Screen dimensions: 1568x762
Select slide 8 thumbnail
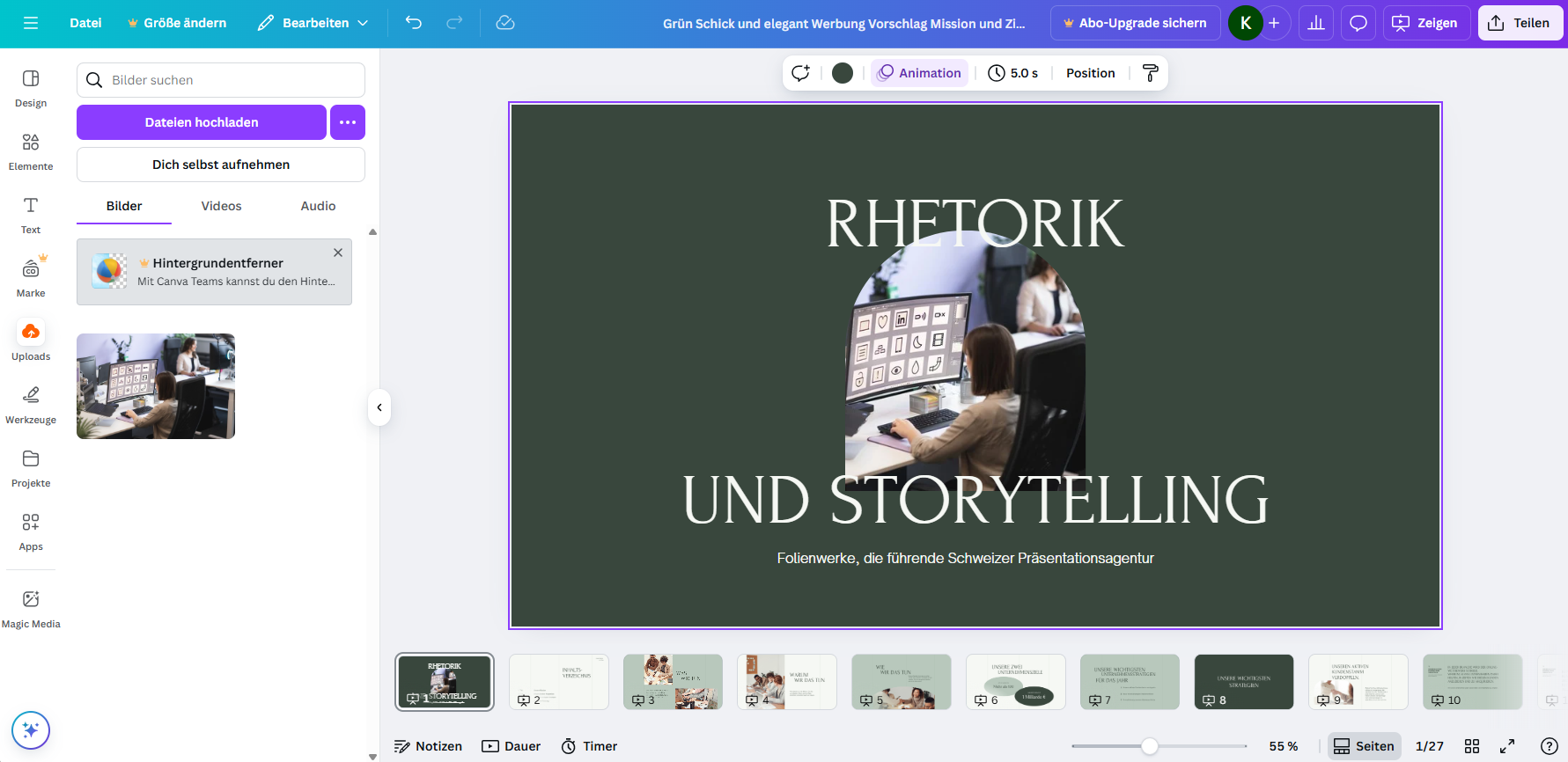[1244, 682]
